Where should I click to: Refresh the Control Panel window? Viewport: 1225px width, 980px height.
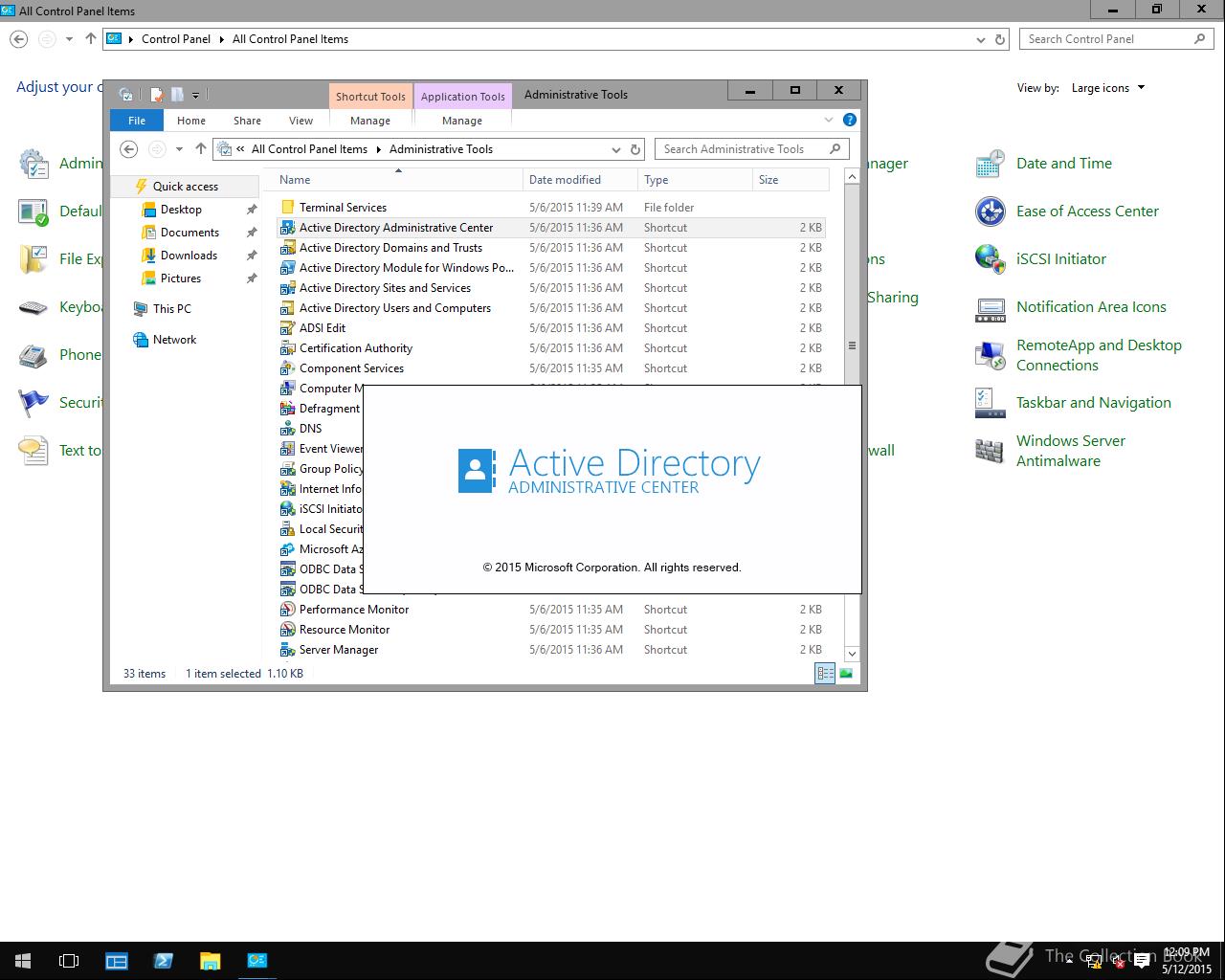(1001, 39)
